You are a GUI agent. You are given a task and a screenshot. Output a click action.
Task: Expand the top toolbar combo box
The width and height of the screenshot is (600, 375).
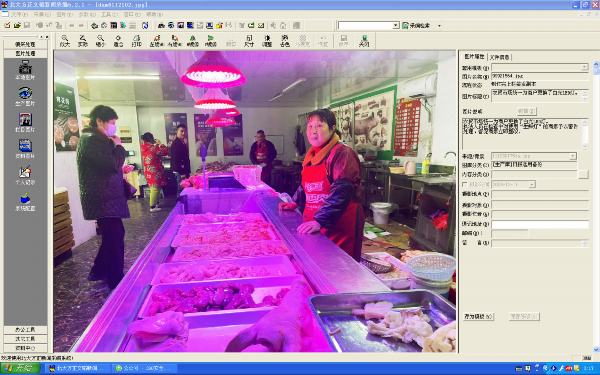point(396,25)
